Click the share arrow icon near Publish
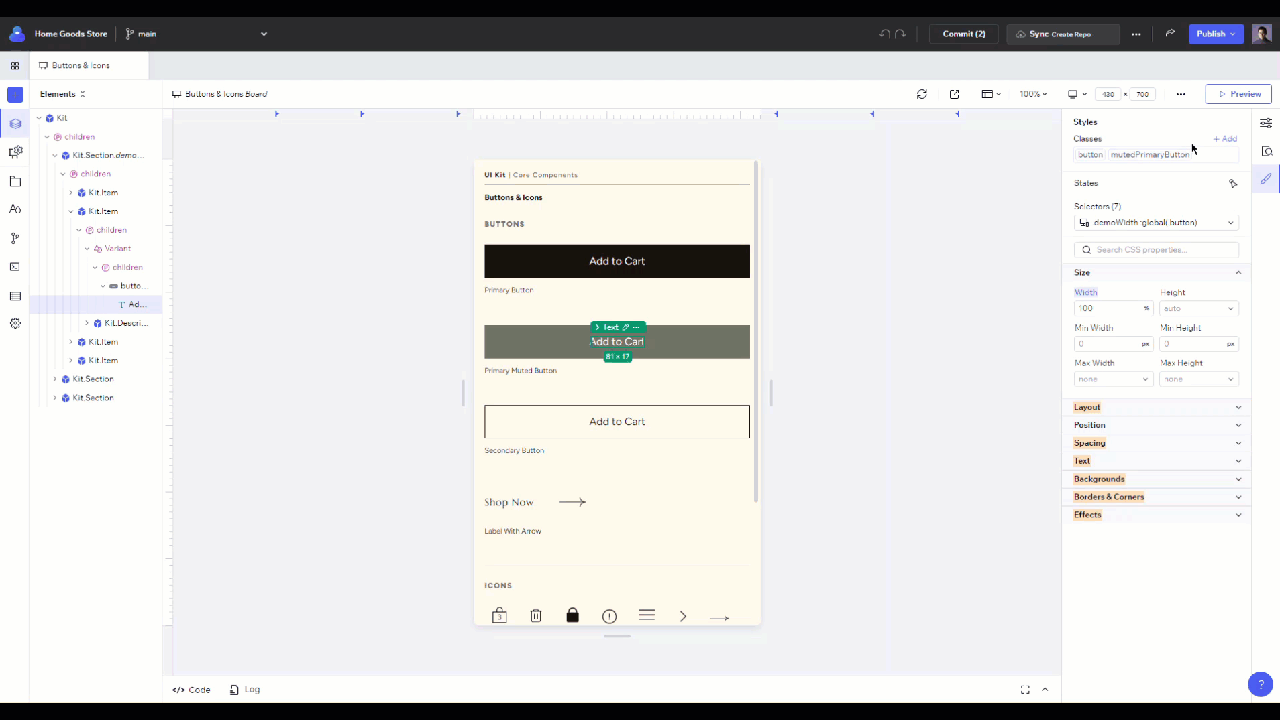 click(1170, 34)
